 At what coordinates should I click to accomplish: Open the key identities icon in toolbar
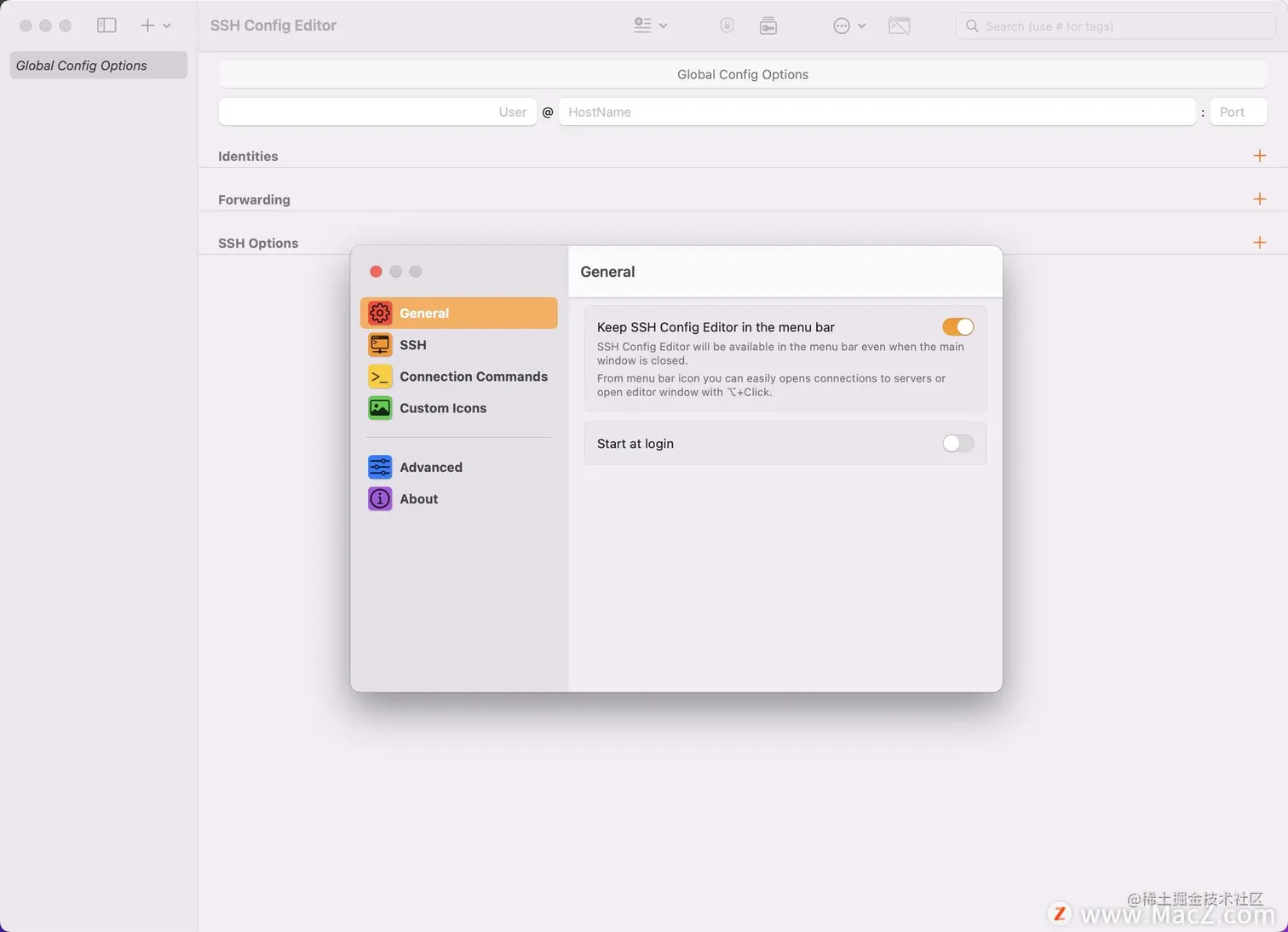point(768,26)
